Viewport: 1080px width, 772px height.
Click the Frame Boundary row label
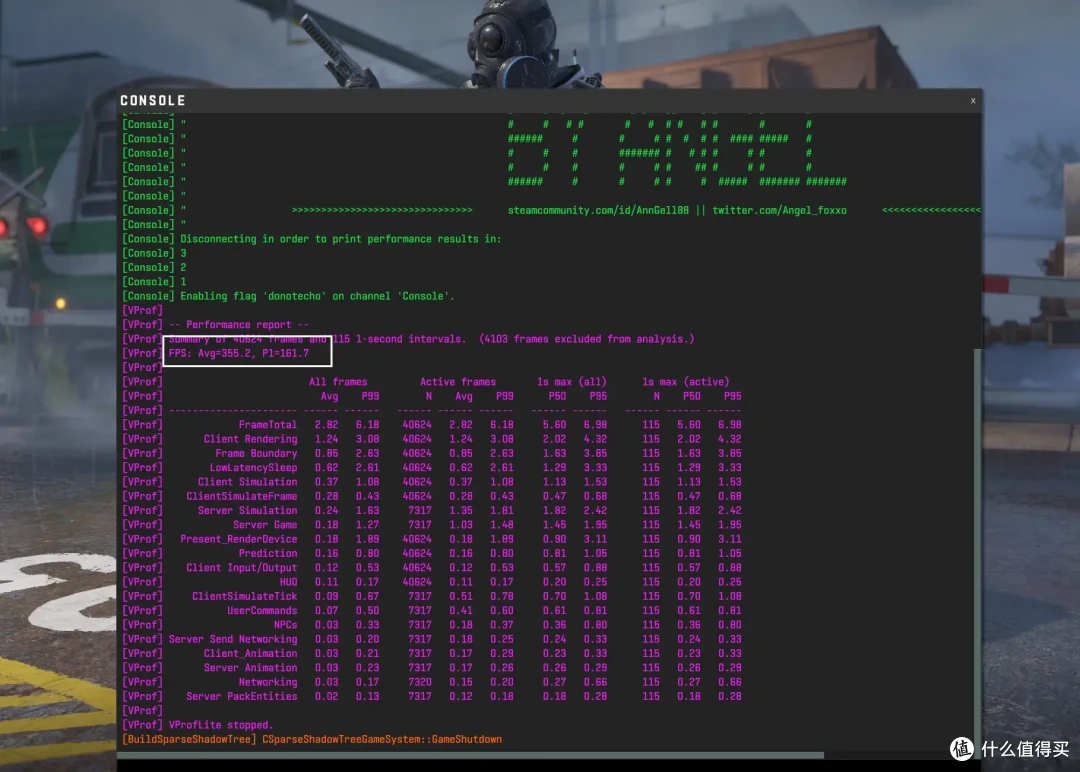(x=256, y=453)
